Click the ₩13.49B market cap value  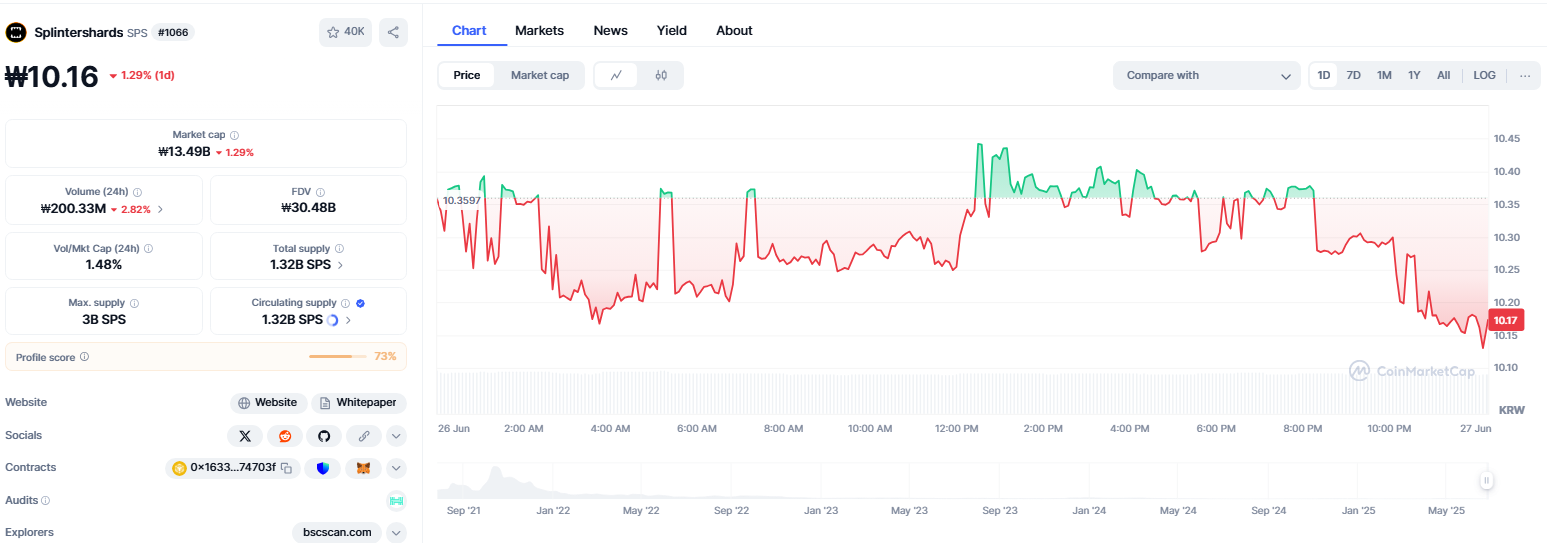184,152
